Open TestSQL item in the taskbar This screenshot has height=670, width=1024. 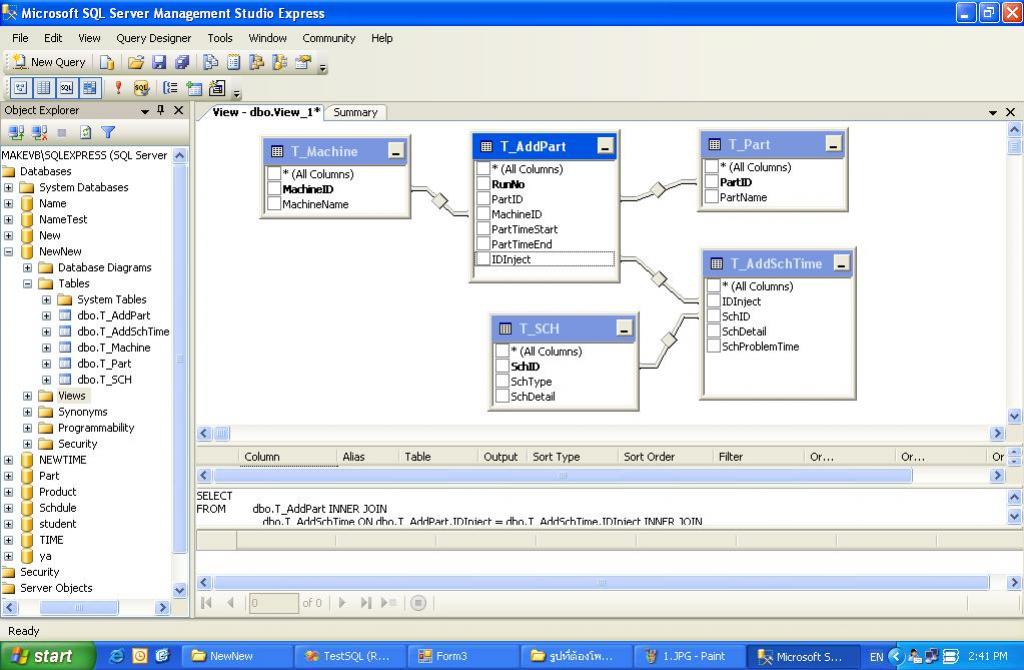coord(349,656)
